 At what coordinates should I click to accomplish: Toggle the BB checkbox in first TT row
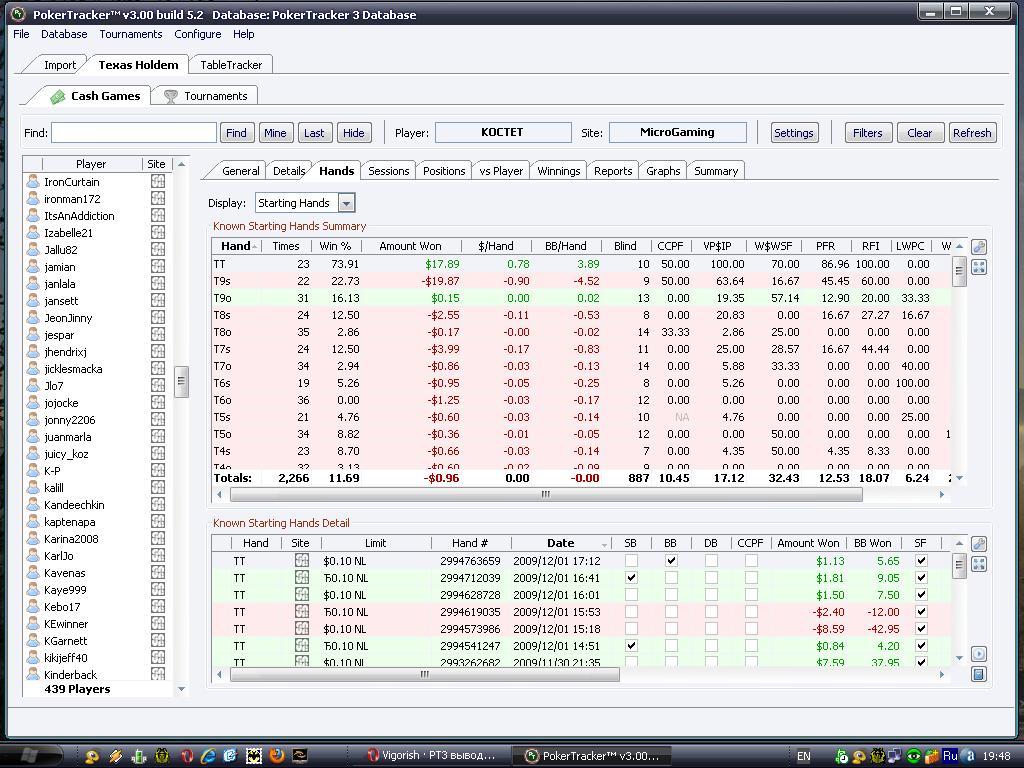[671, 561]
